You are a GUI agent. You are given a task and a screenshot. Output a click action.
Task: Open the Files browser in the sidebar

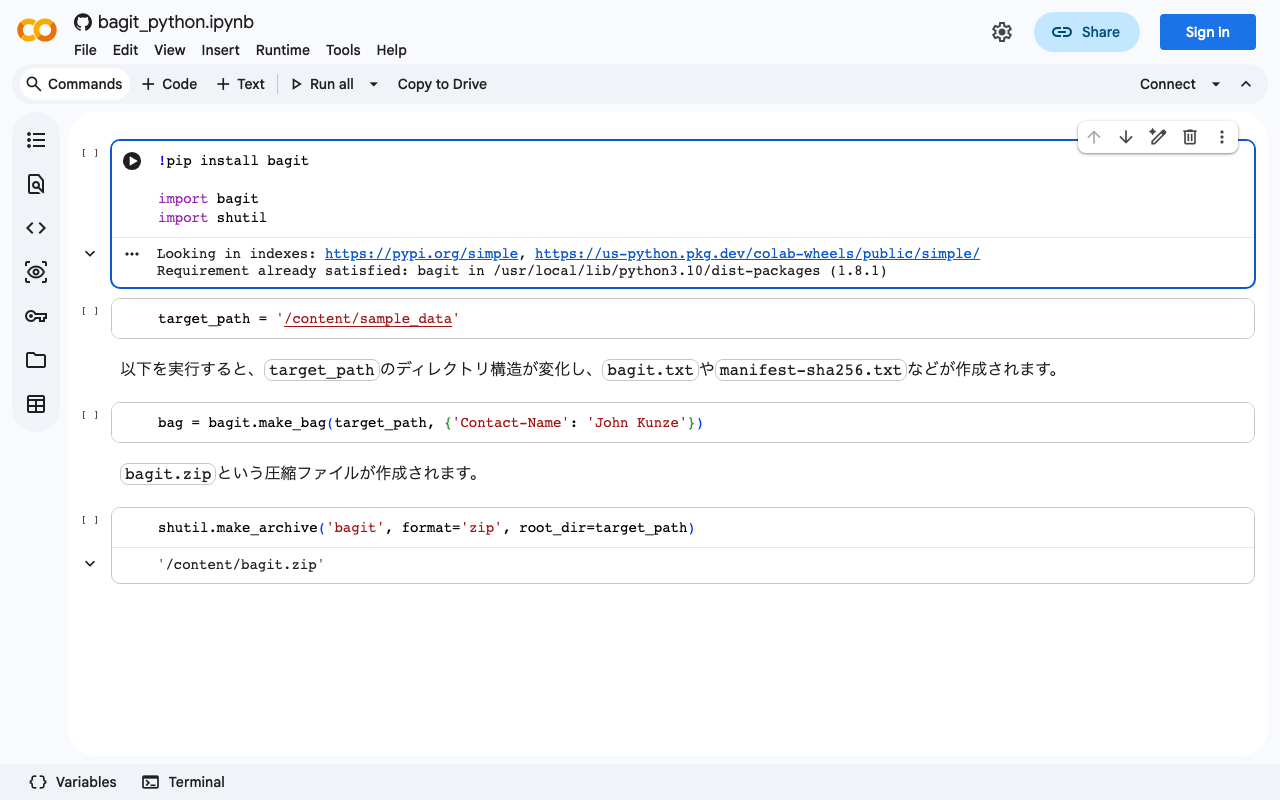(x=36, y=359)
